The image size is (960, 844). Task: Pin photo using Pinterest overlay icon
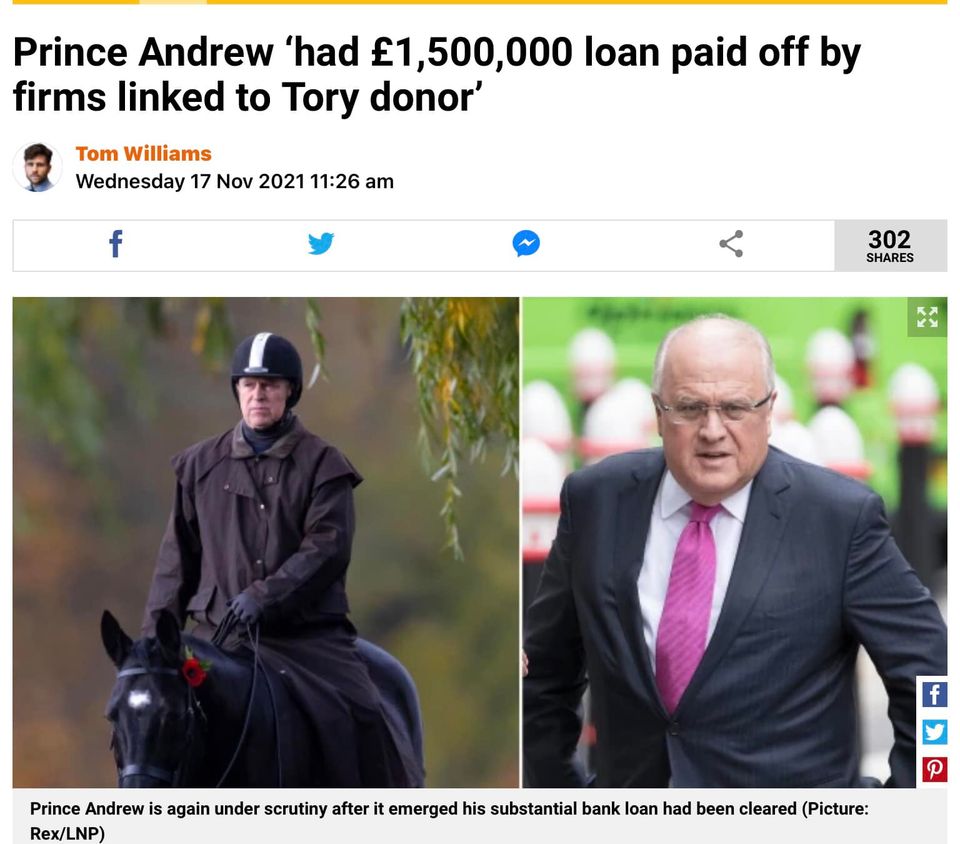934,769
